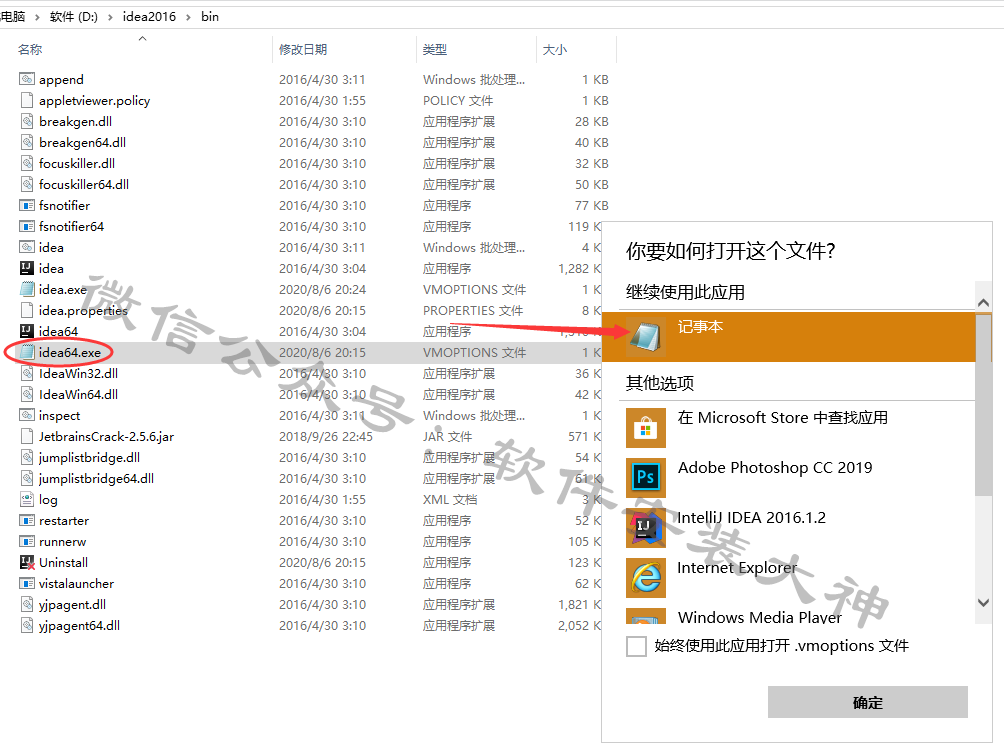Go to bin in the breadcrumb path
This screenshot has height=752, width=1004.
(210, 17)
